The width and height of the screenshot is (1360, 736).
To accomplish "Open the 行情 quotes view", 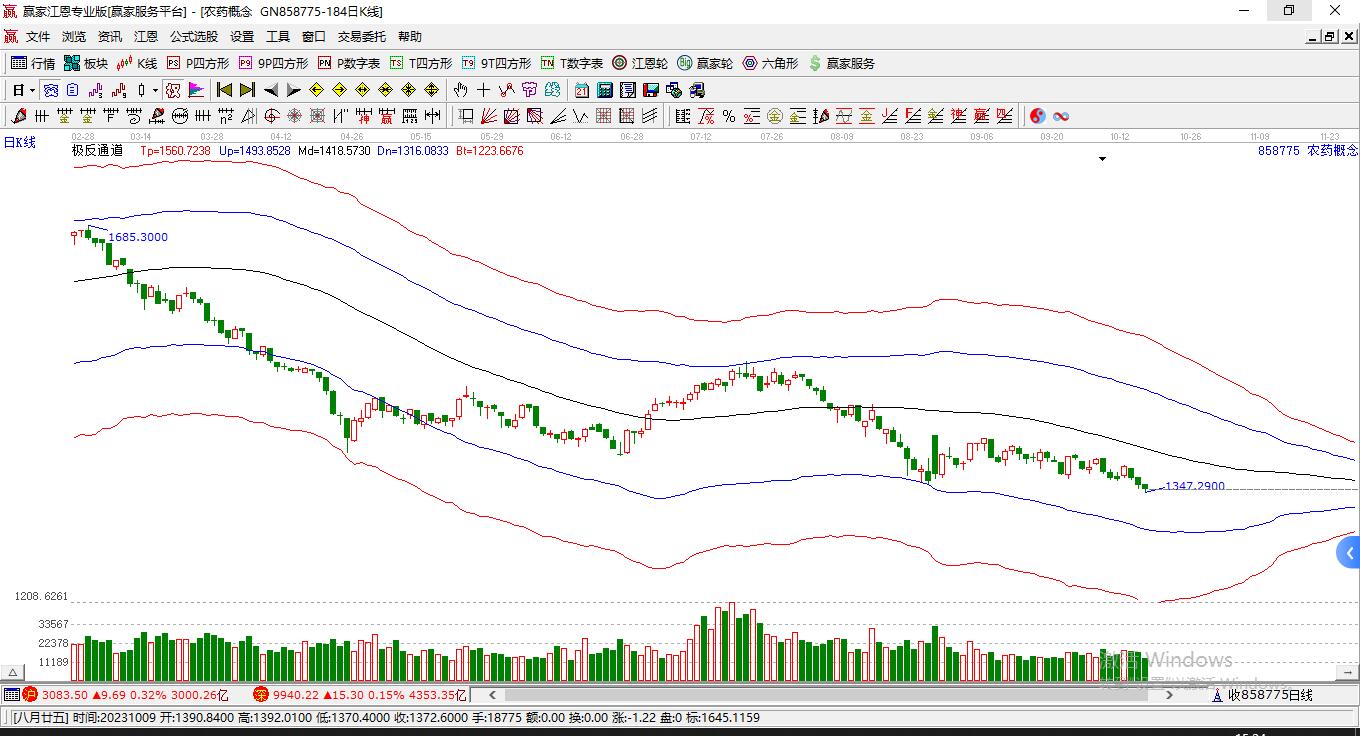I will (x=32, y=63).
